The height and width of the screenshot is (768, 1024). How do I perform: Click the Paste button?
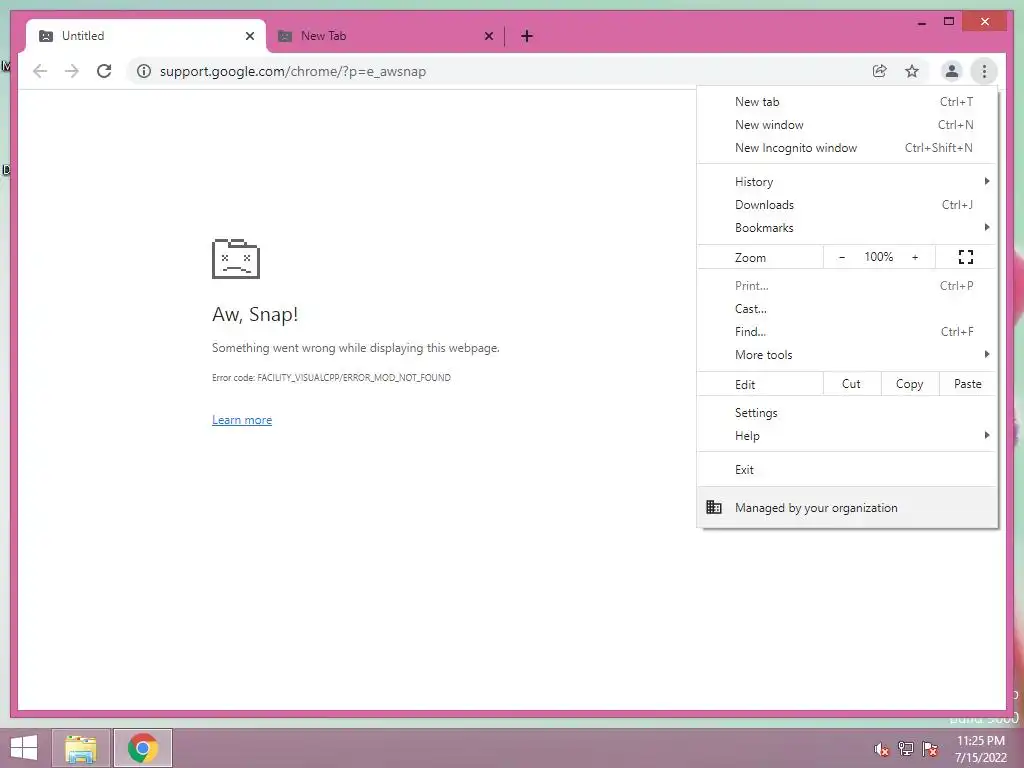tap(968, 384)
